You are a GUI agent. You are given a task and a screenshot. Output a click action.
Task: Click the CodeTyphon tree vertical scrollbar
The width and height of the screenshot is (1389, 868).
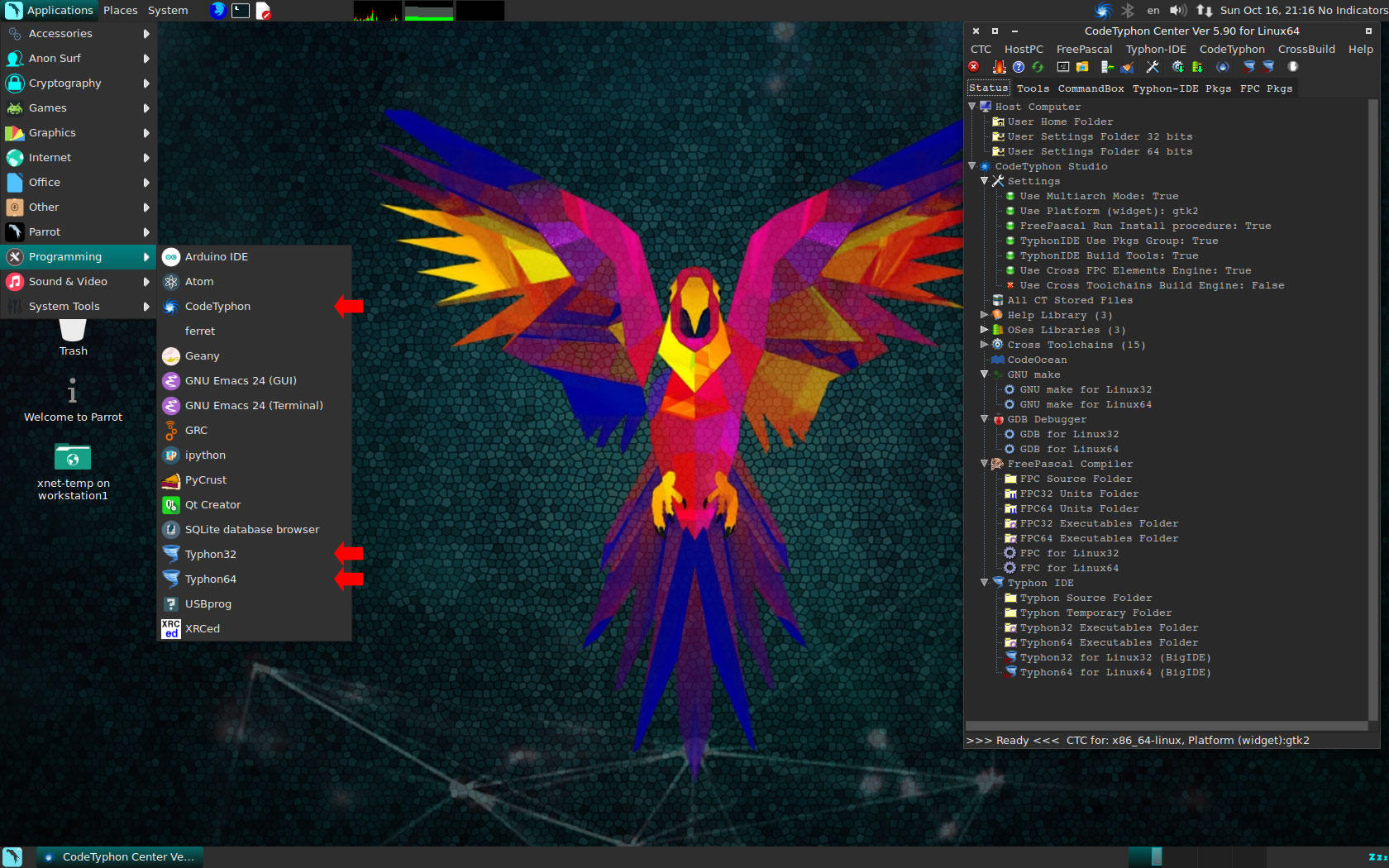click(1373, 409)
